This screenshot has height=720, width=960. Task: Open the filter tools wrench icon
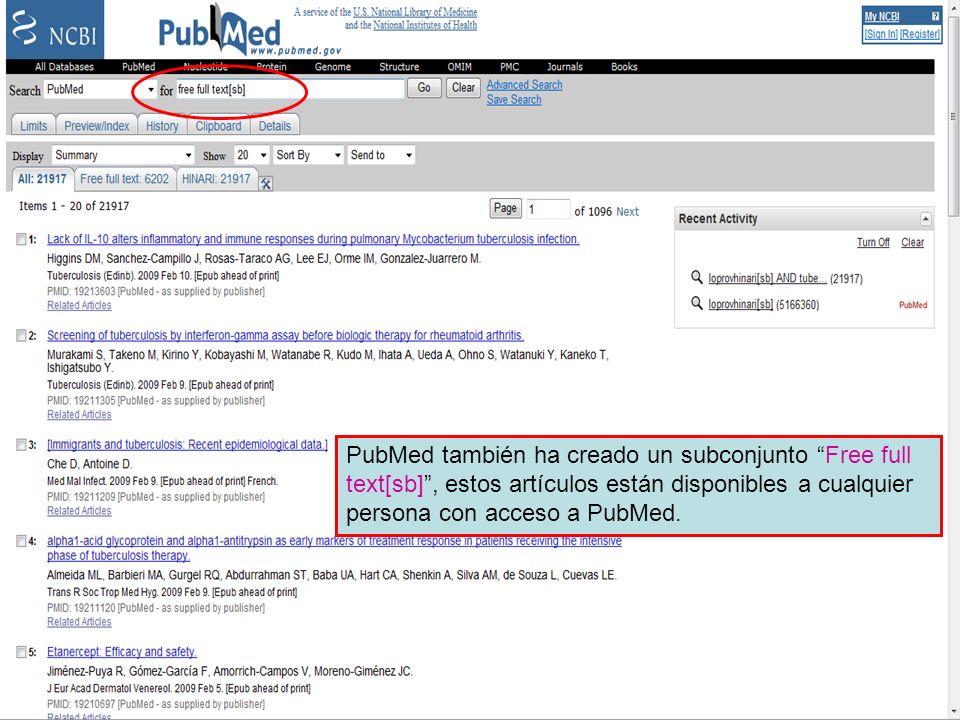point(266,183)
